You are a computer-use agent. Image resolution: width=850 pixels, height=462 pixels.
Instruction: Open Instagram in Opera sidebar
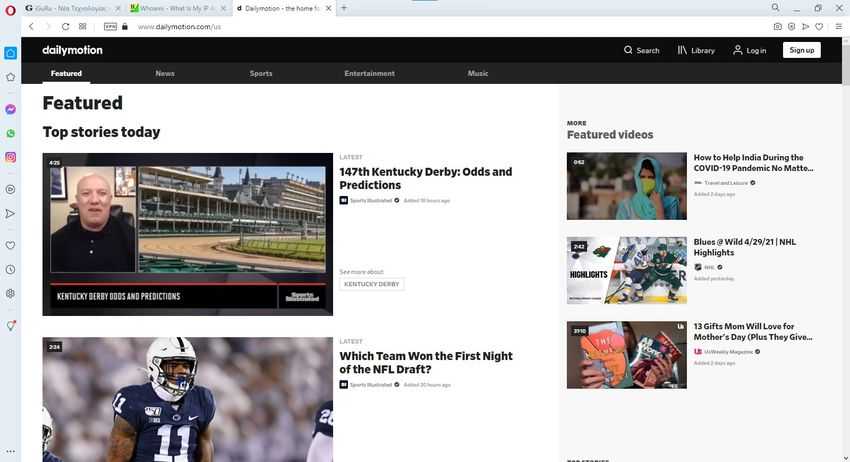(x=10, y=157)
